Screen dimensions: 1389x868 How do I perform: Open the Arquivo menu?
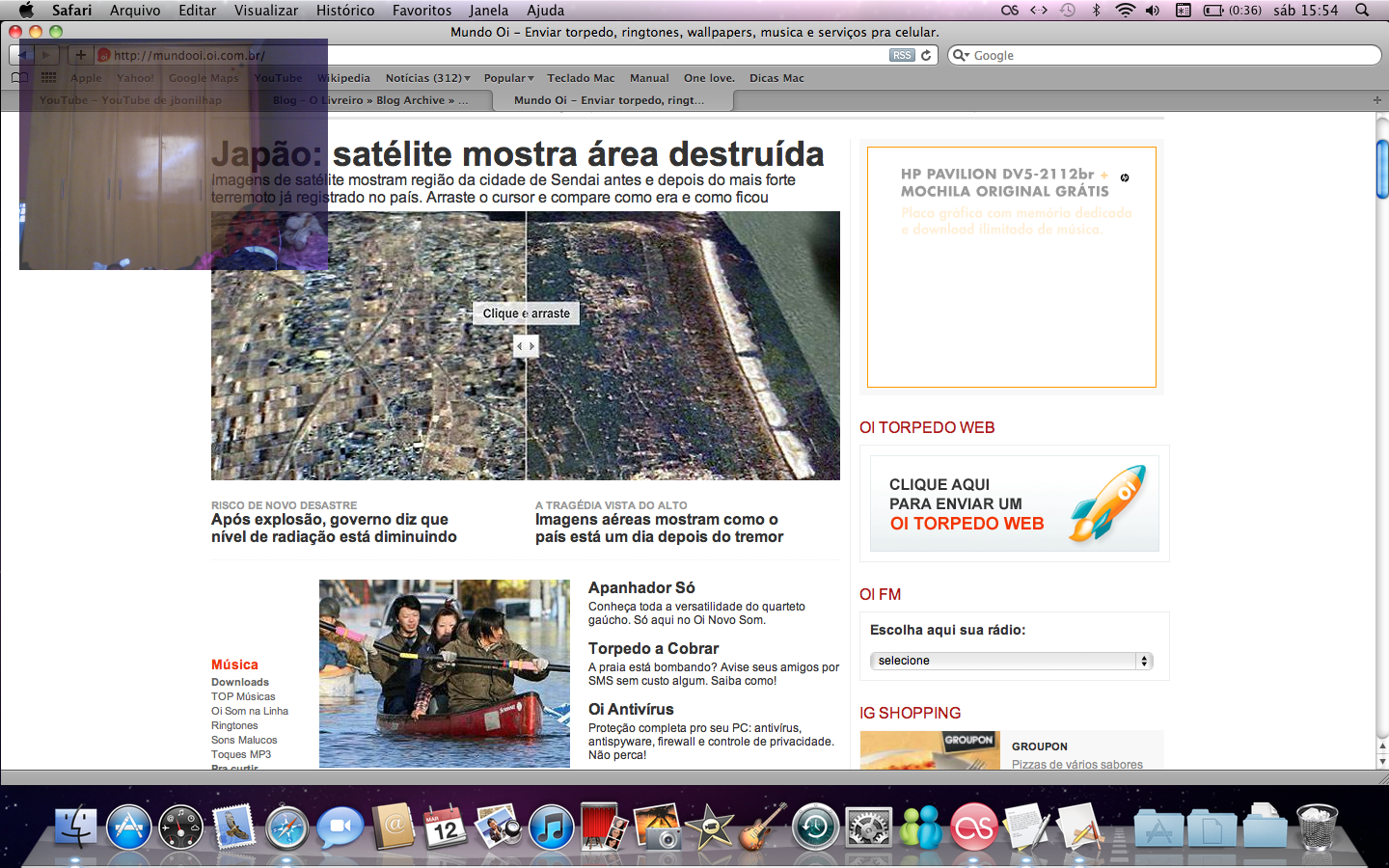(135, 10)
